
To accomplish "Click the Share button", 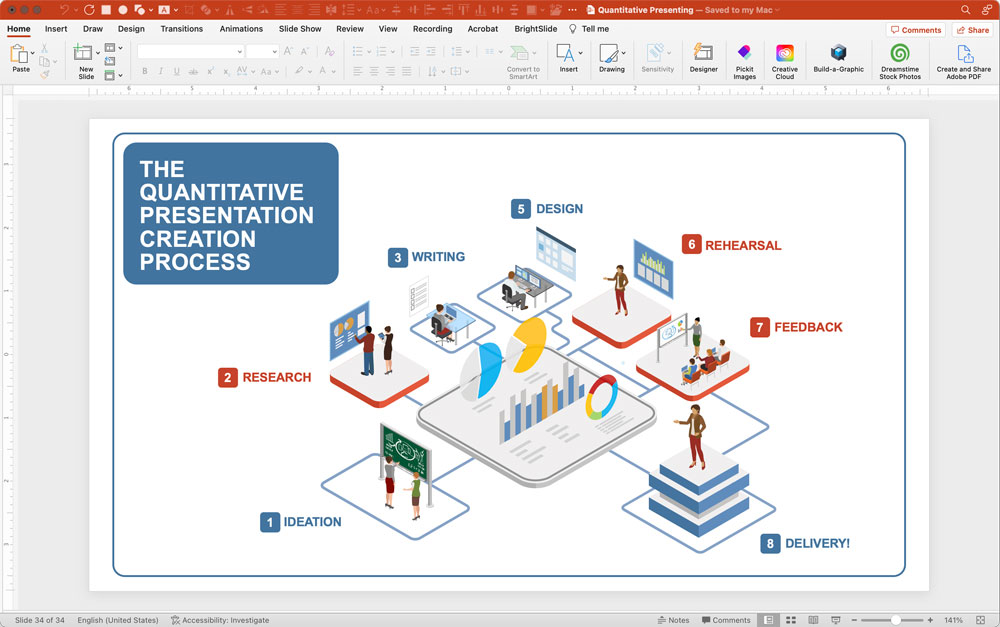I will click(973, 30).
